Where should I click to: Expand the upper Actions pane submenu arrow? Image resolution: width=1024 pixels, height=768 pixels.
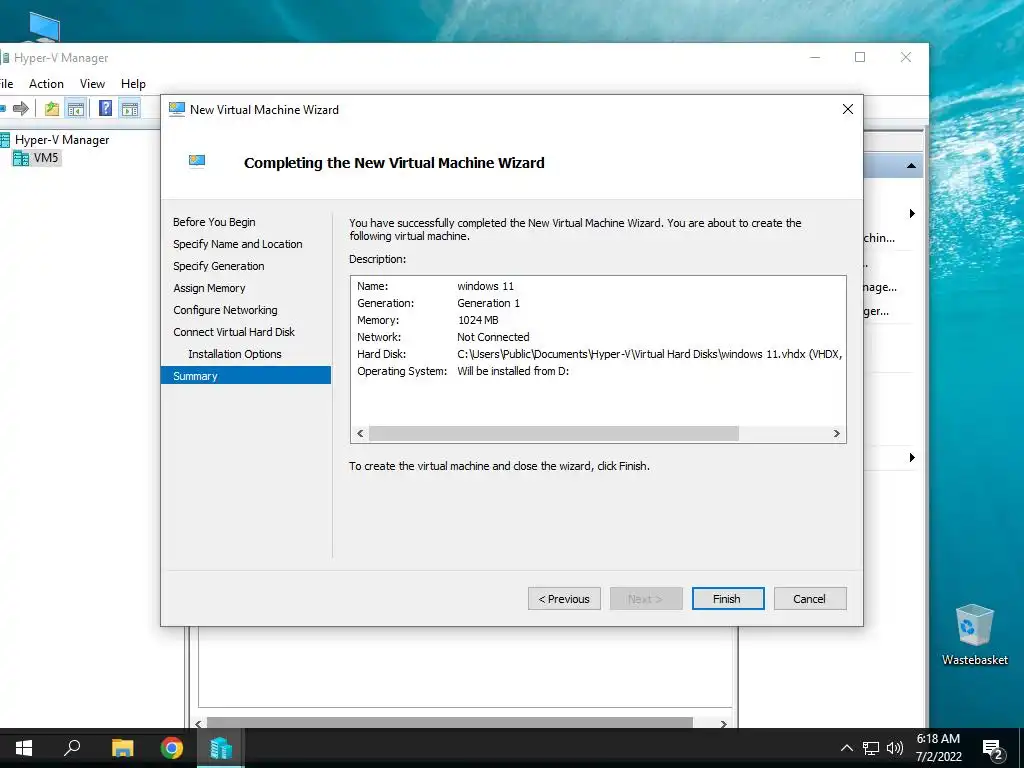click(912, 214)
